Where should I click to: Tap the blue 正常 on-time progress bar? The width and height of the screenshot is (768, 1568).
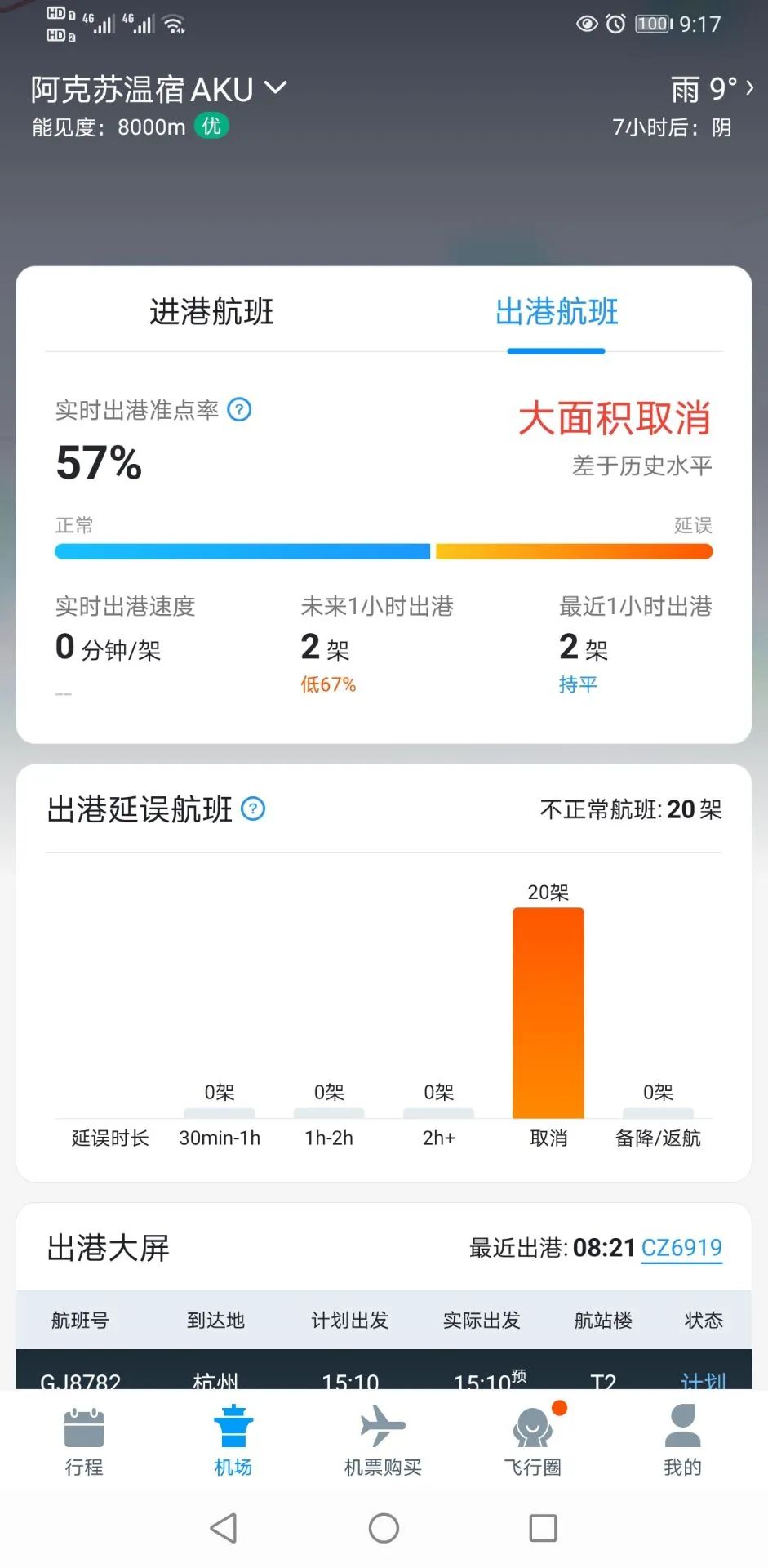(x=242, y=552)
